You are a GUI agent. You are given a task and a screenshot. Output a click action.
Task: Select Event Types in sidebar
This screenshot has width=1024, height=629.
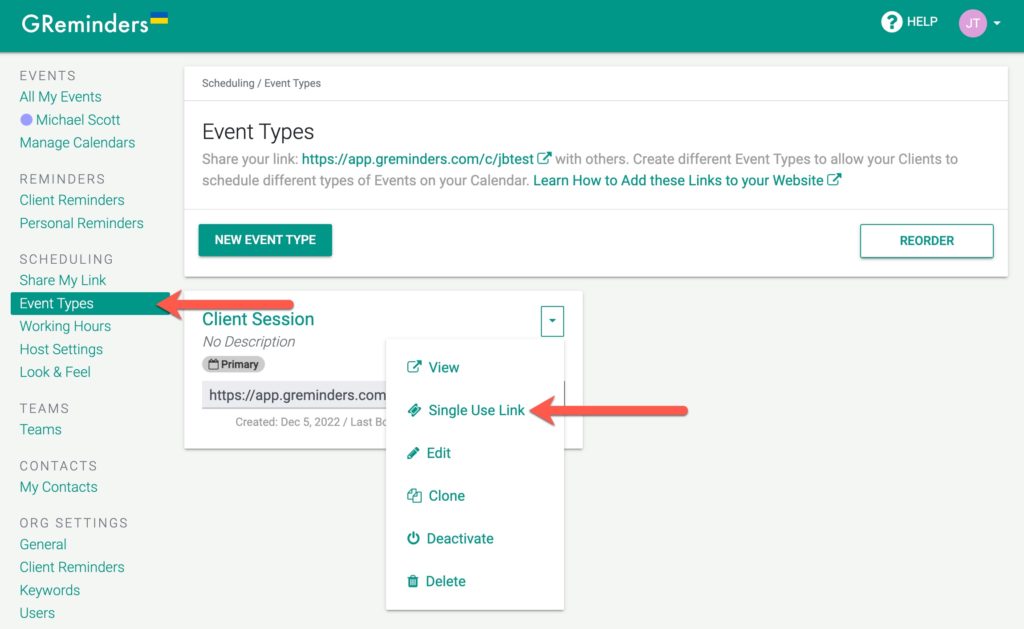90,303
